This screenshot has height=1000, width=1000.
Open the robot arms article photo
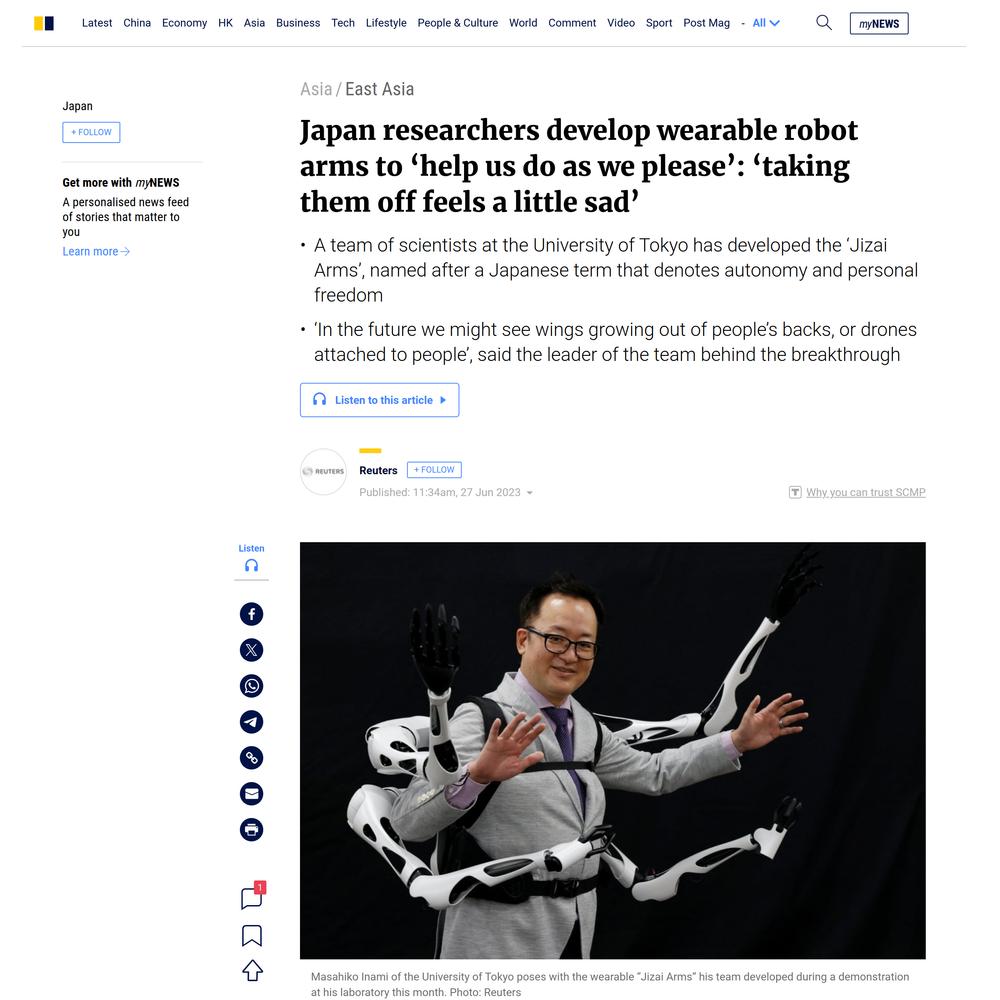click(613, 751)
